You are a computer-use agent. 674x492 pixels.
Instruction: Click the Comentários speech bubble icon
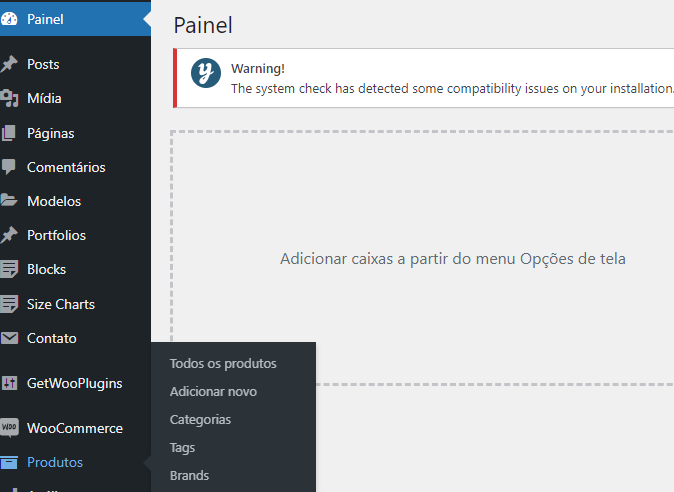(10, 167)
